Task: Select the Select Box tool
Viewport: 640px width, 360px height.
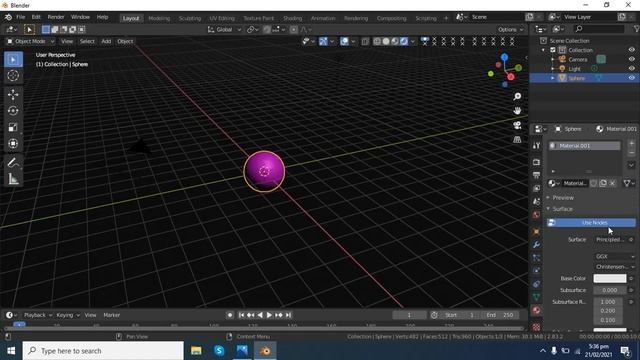Action: pyautogui.click(x=13, y=60)
